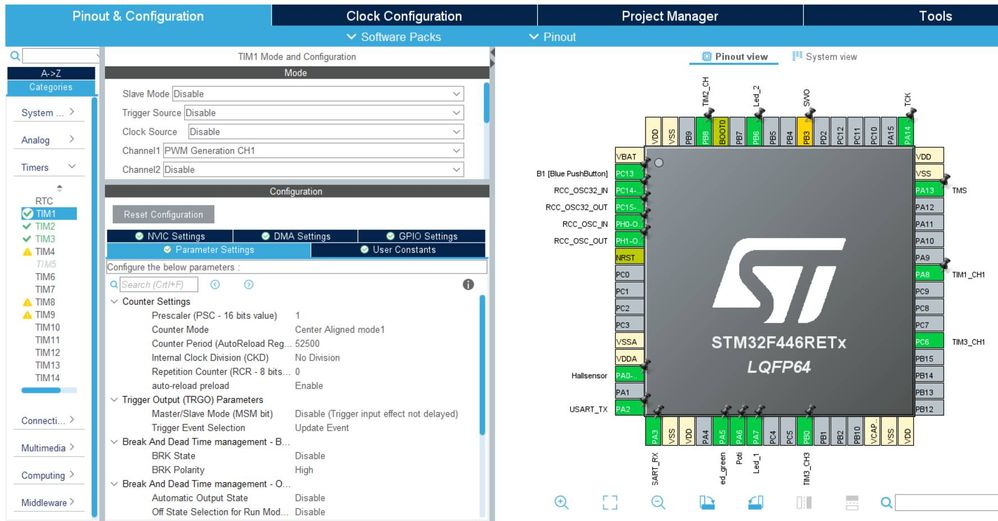Select TIM3 in the timers list

(x=45, y=239)
